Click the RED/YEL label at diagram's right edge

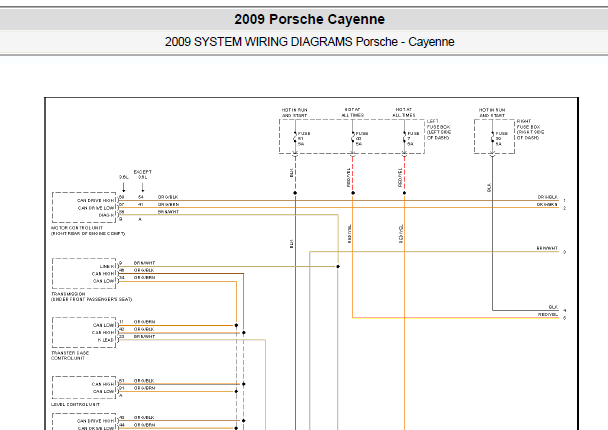[548, 314]
